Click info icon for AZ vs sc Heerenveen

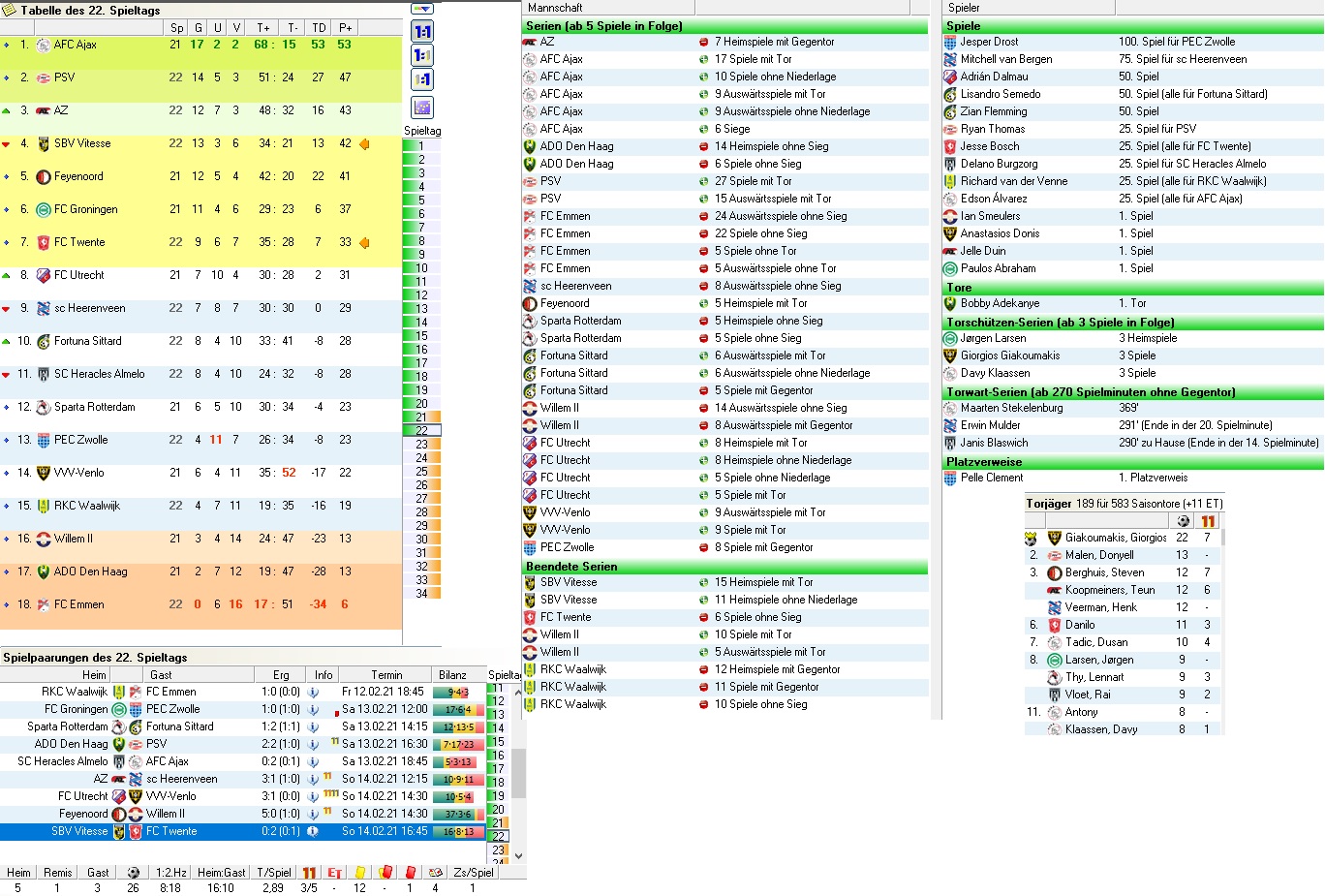pos(313,780)
